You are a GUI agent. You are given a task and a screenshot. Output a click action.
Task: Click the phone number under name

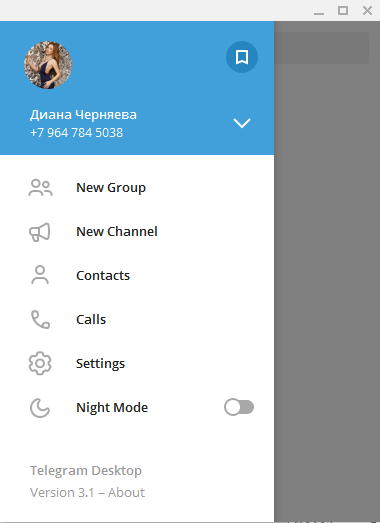[76, 133]
